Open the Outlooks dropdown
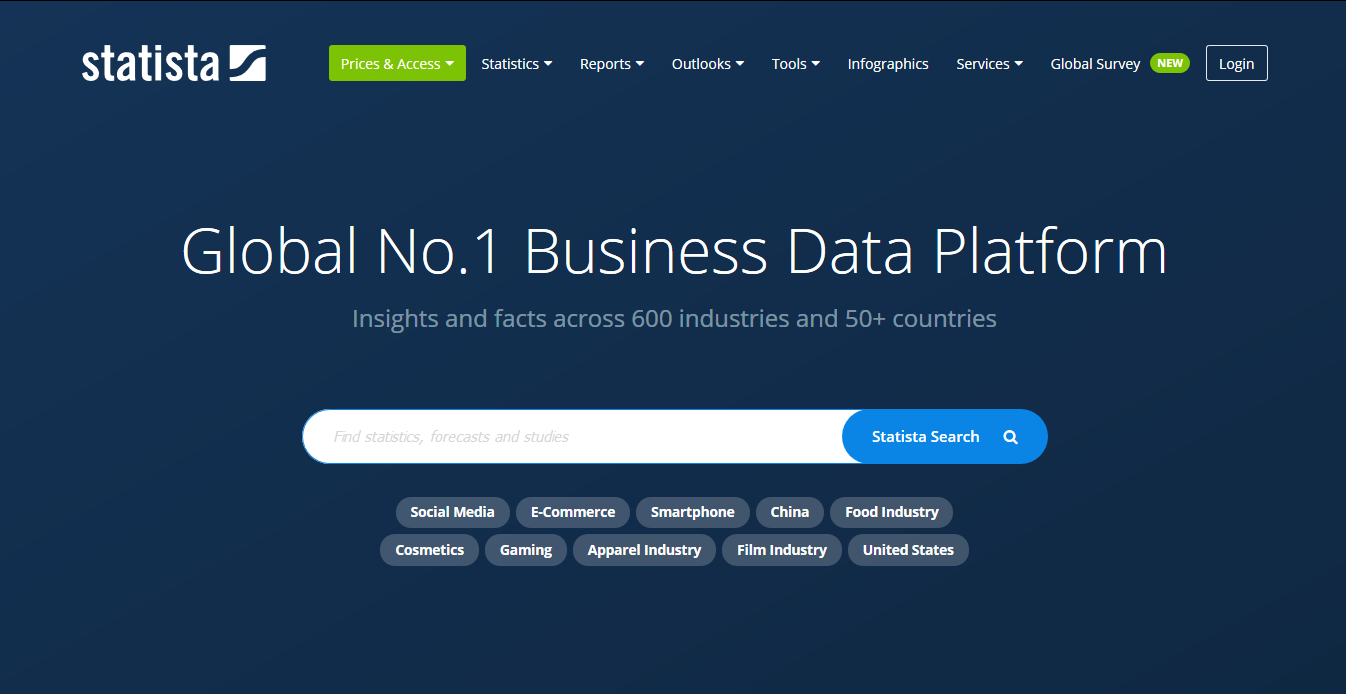Screen dimensions: 1346x694 click(707, 64)
